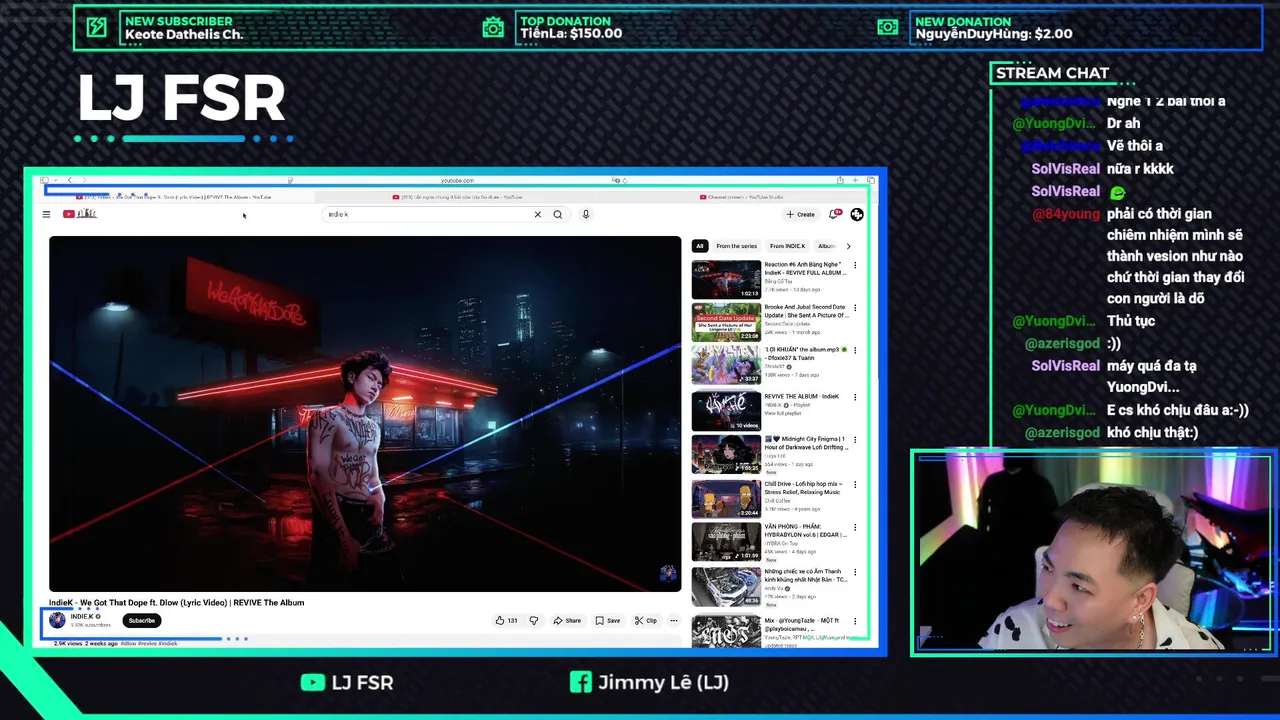Click the main video player
This screenshot has height=720, width=1280.
tap(365, 414)
